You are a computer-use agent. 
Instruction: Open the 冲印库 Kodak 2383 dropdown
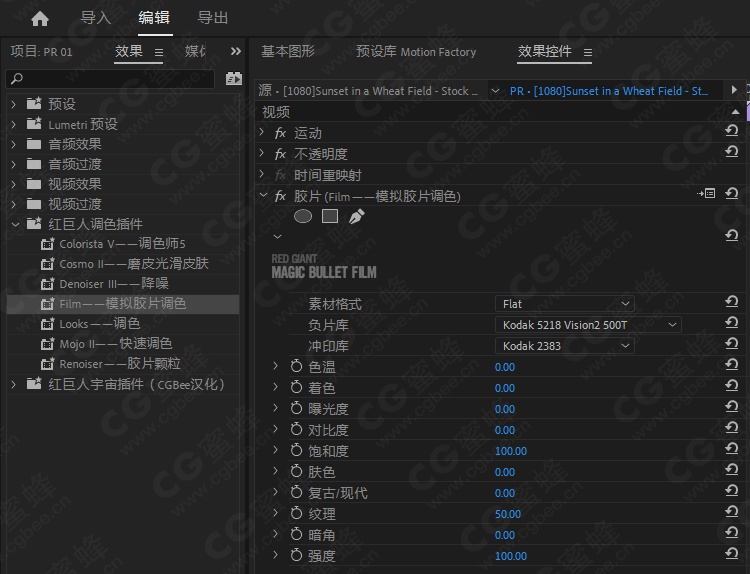point(565,346)
